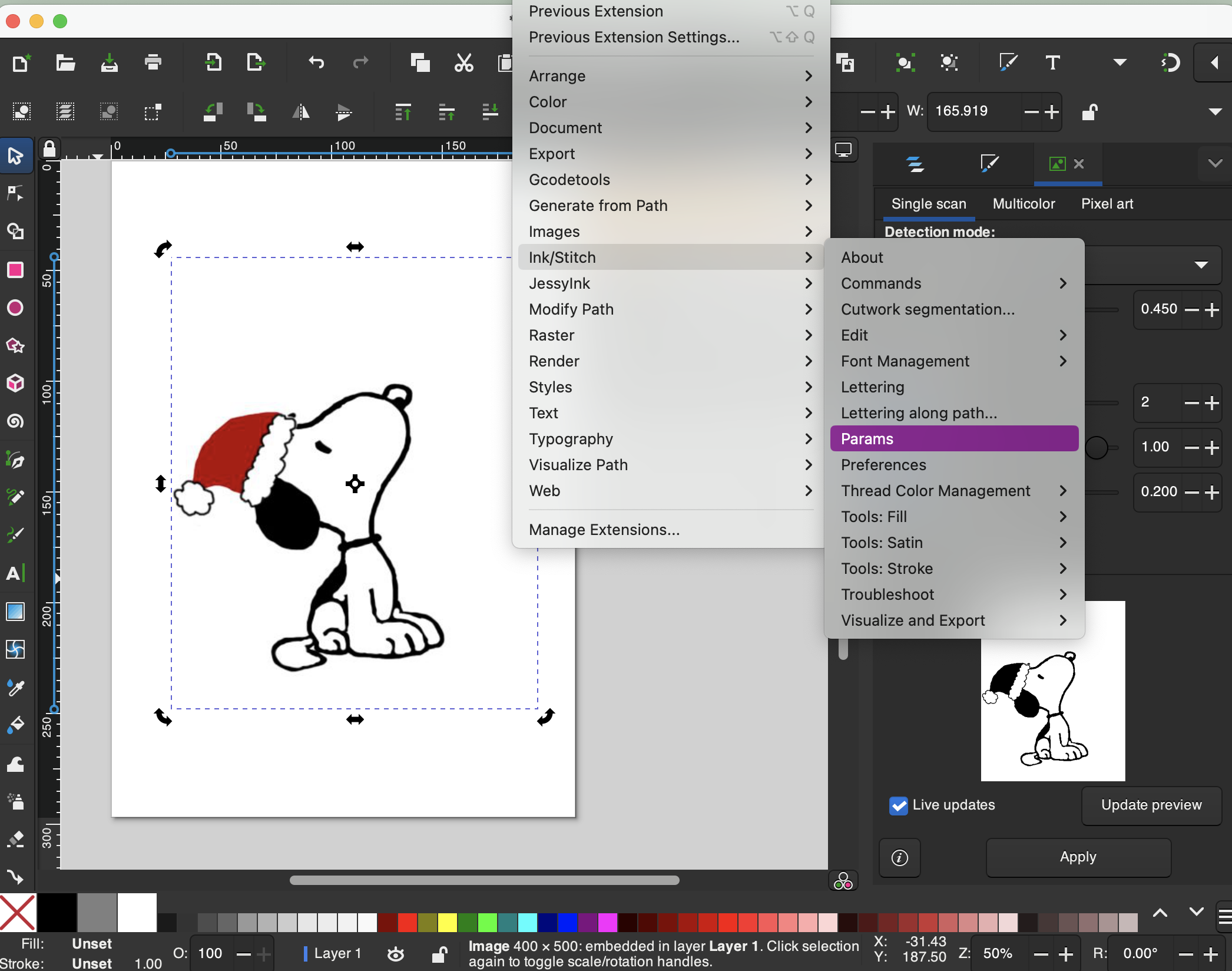Click the Apply button
This screenshot has width=1232, height=971.
coord(1078,857)
